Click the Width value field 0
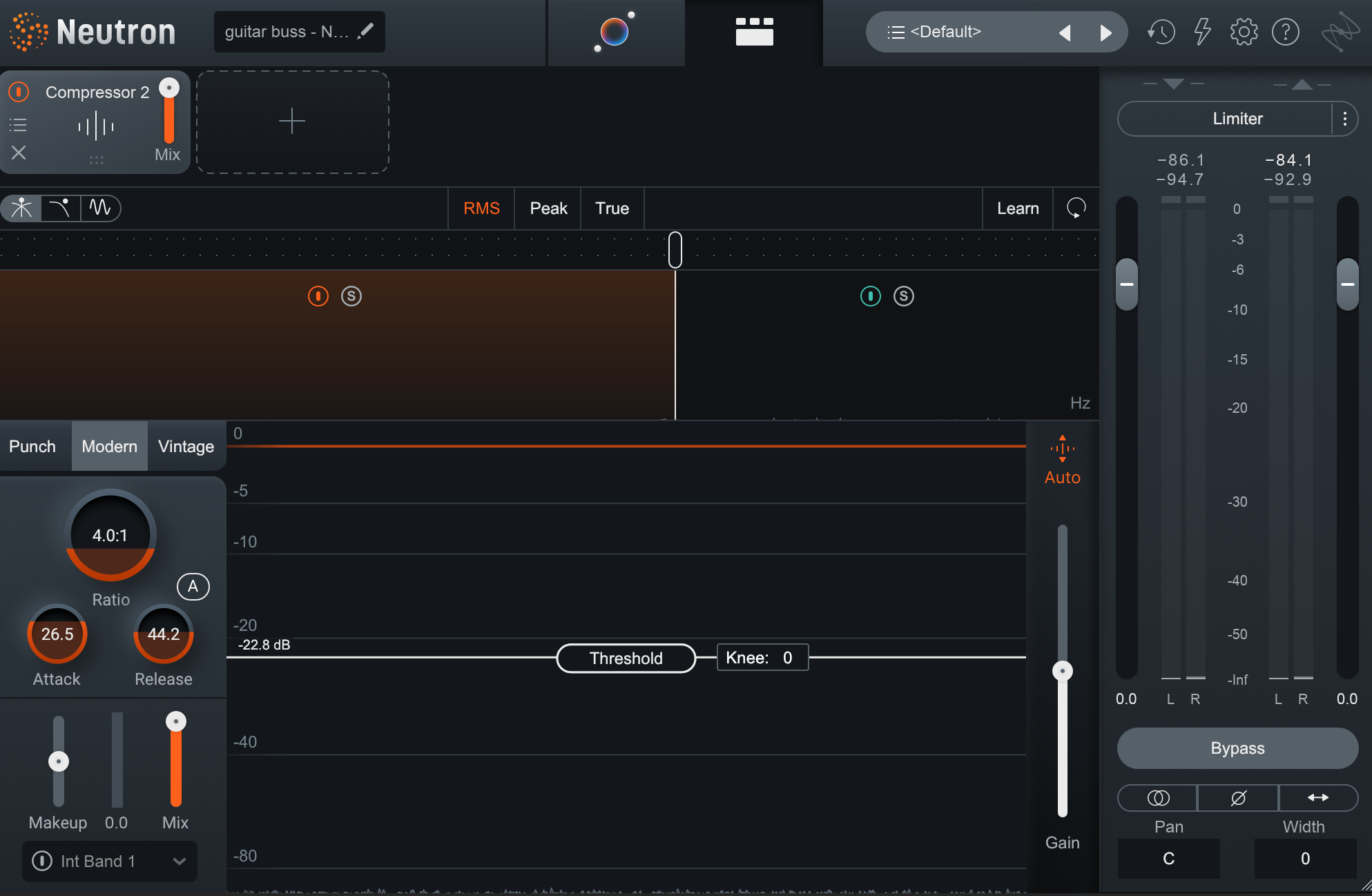 [1306, 859]
